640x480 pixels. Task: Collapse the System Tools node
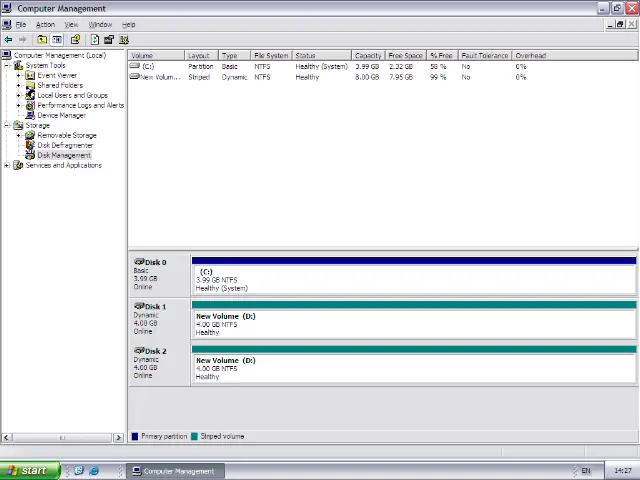pyautogui.click(x=7, y=65)
